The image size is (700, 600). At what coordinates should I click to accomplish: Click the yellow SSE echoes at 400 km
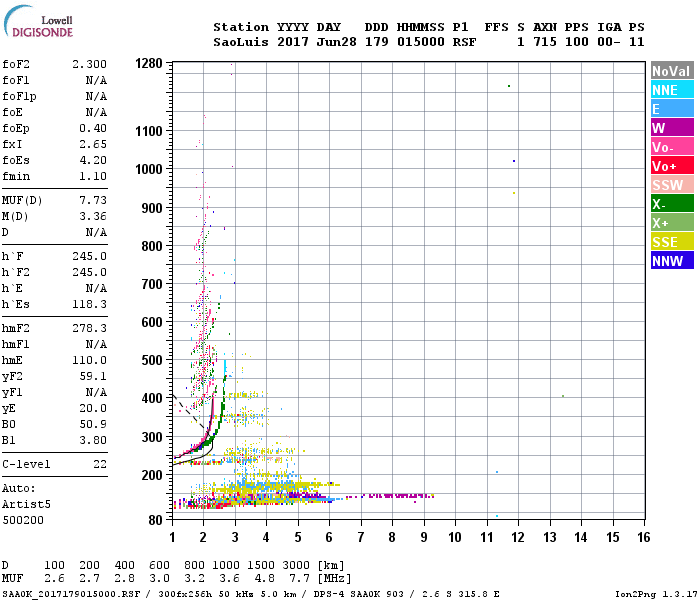tap(245, 395)
